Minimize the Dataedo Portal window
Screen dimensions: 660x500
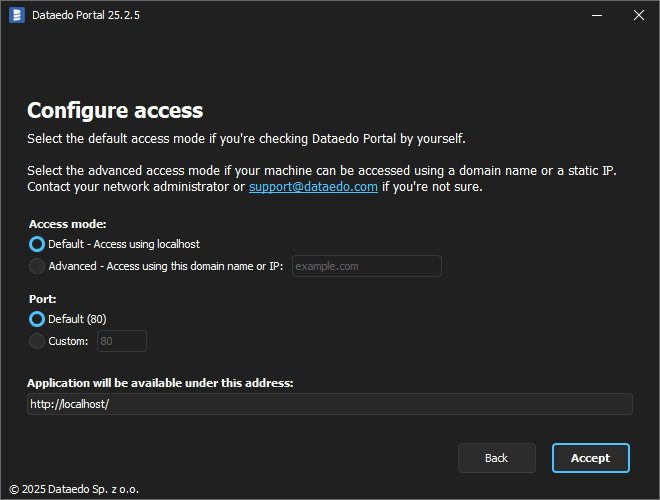(597, 15)
